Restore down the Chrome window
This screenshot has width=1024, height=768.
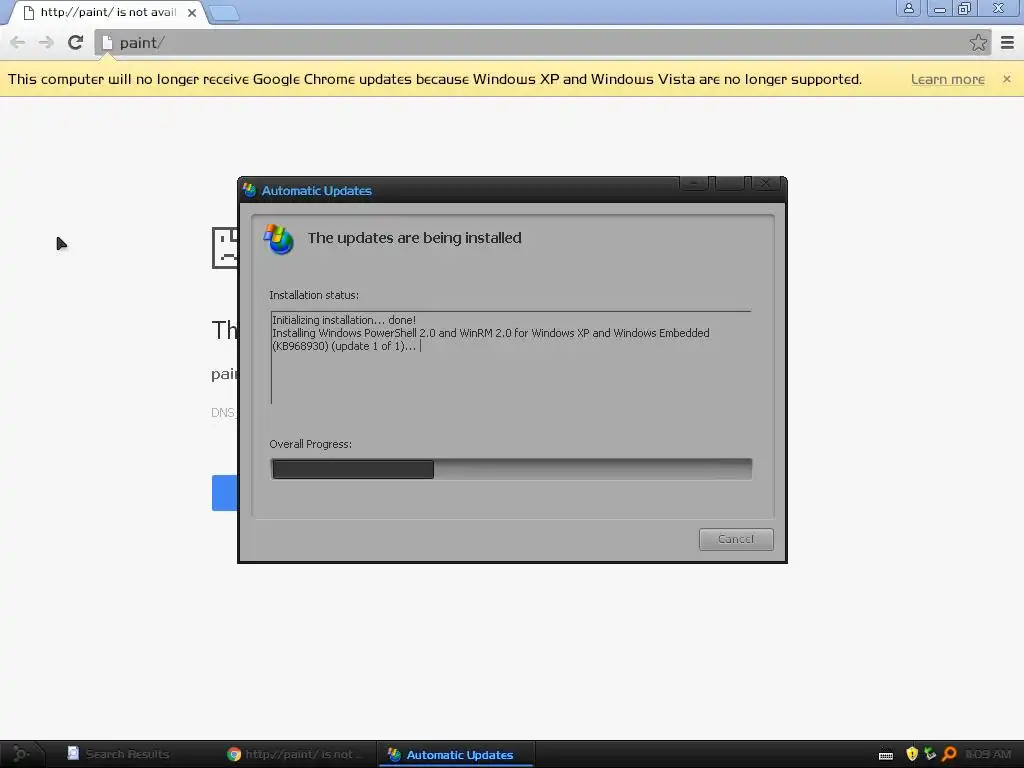965,8
